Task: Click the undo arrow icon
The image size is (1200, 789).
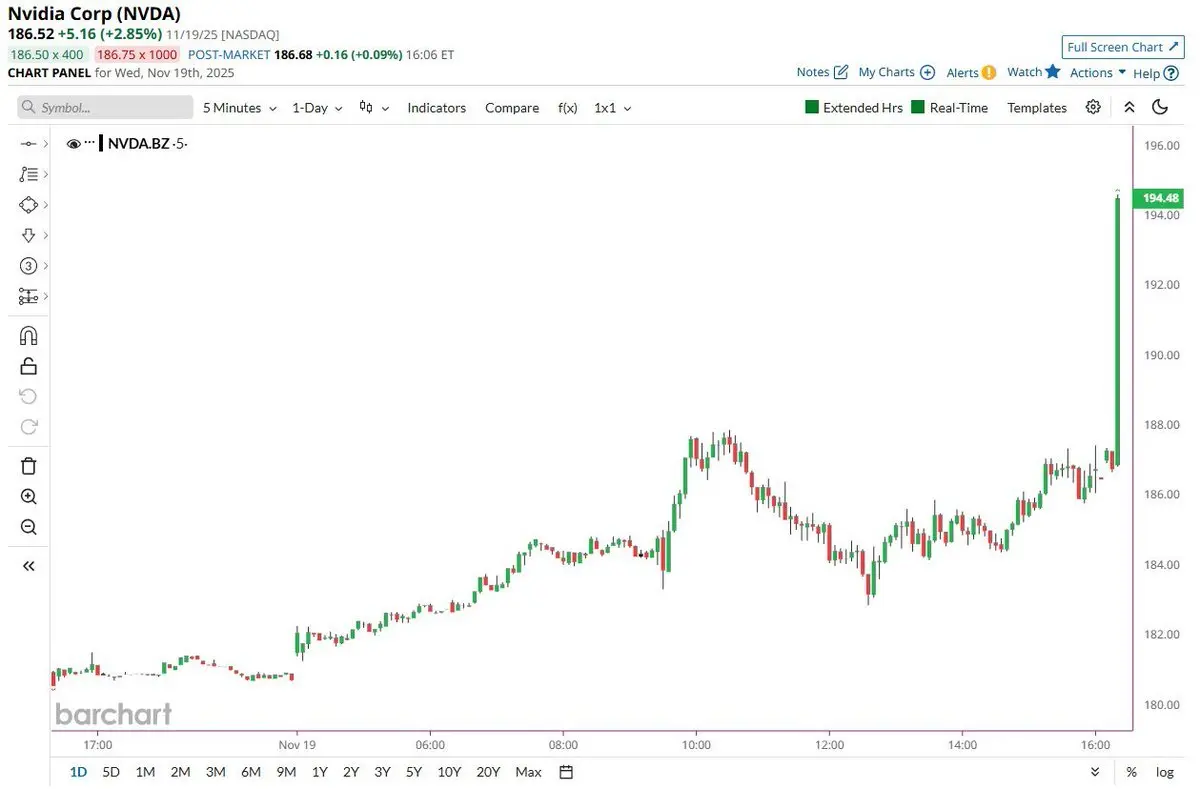Action: (x=28, y=396)
